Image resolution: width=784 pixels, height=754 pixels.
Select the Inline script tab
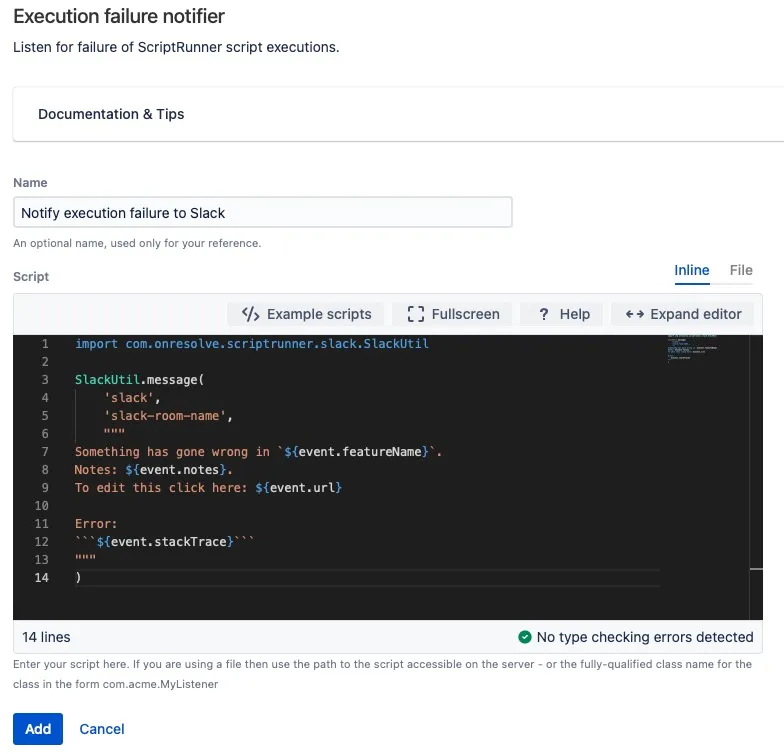point(692,270)
